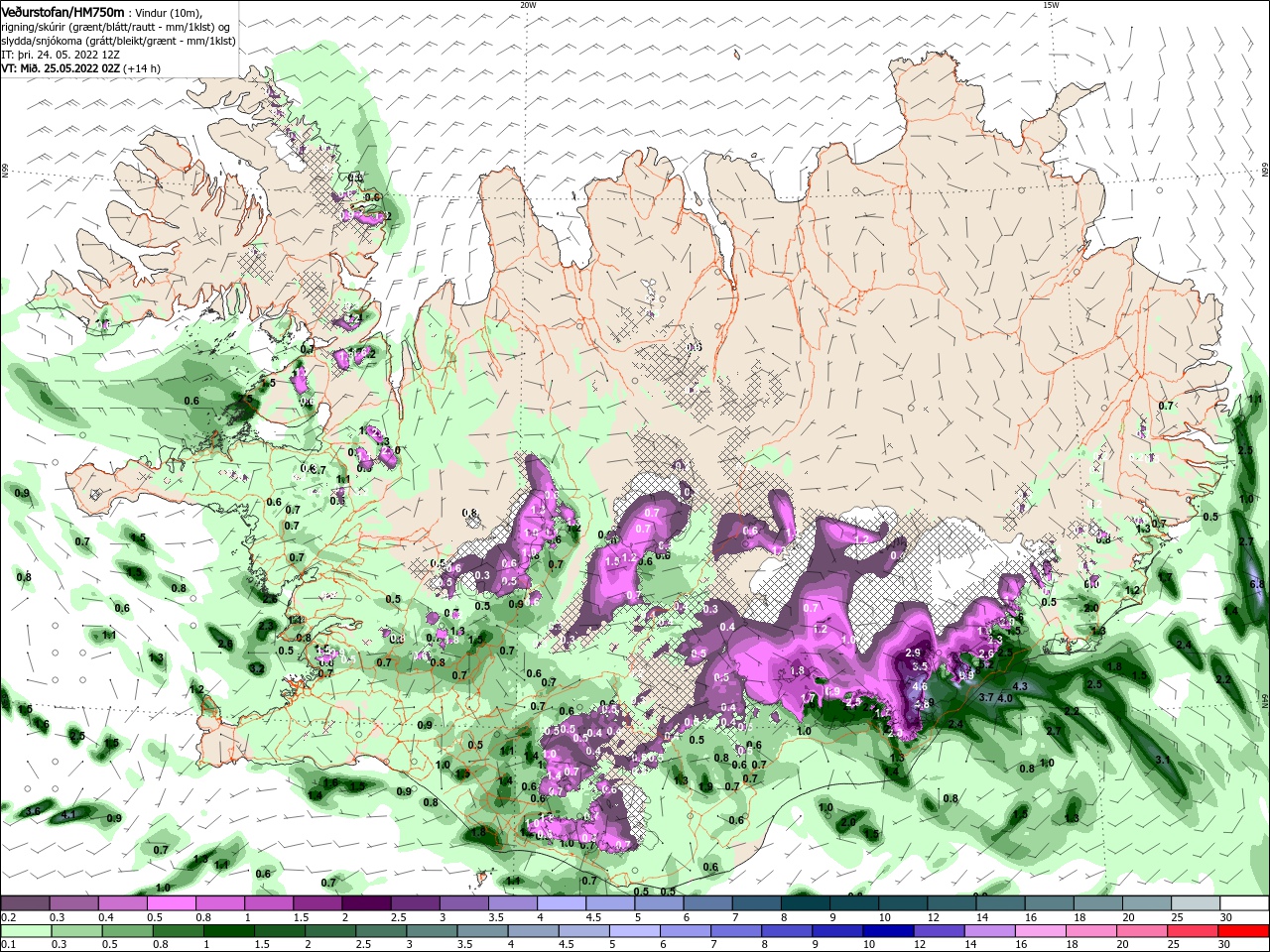Viewport: 1270px width, 952px height.
Task: Select the upper scale's 1 magenta swatch
Action: [x=268, y=903]
